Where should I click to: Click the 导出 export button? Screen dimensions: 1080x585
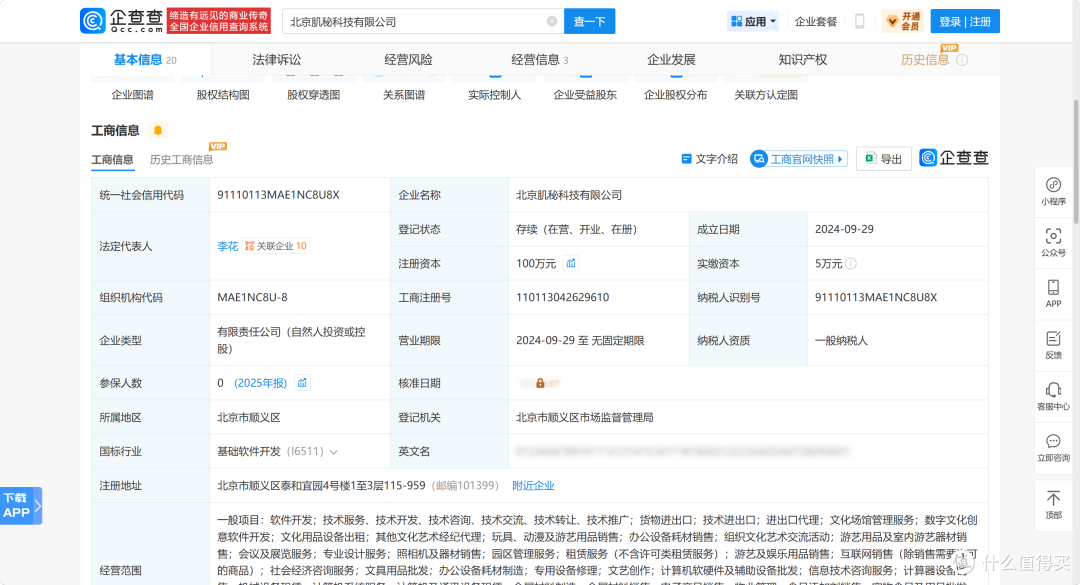click(884, 159)
